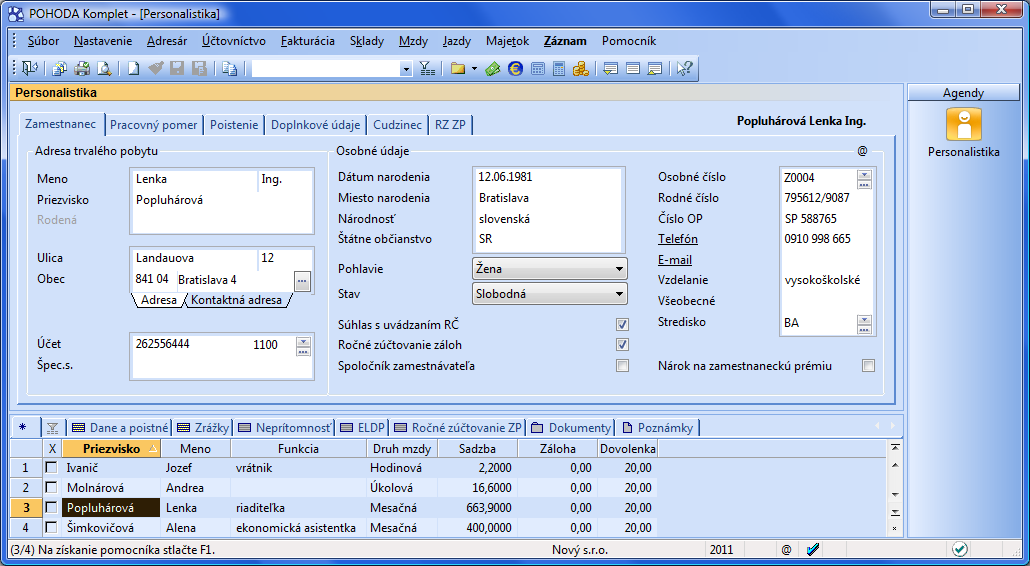Click the @ icon in Osobné údaje header

[862, 151]
